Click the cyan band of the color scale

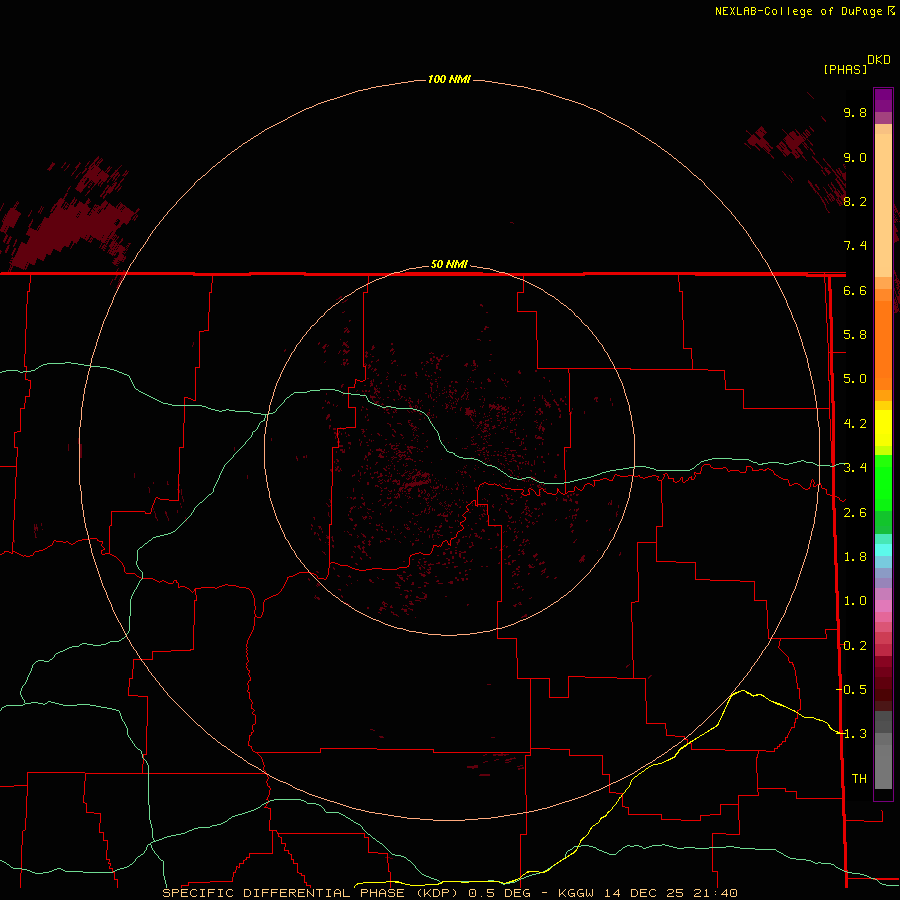click(883, 550)
